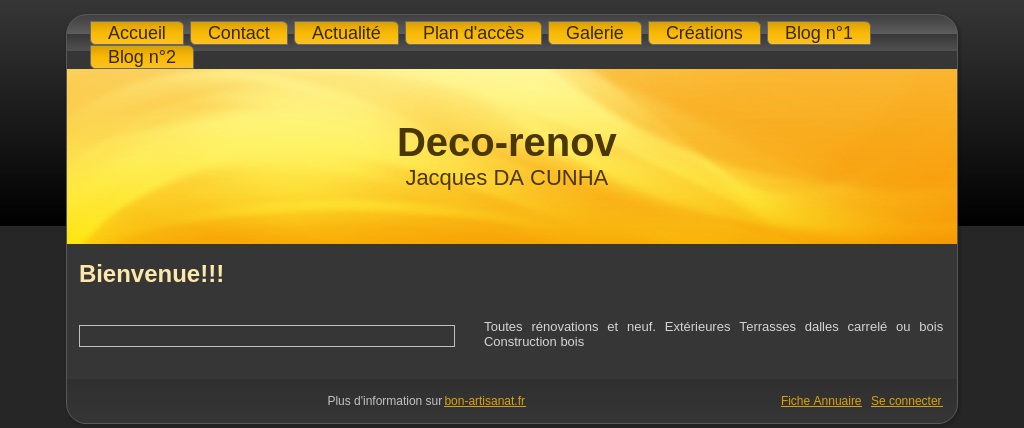Viewport: 1024px width, 428px height.
Task: Open Blog n°2 tab
Action: pos(142,57)
